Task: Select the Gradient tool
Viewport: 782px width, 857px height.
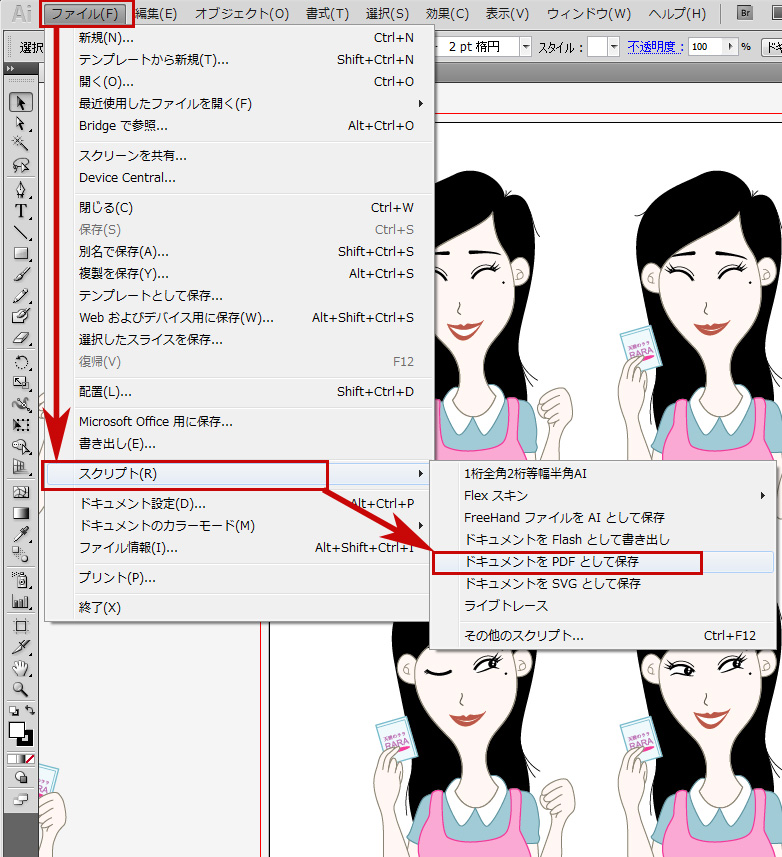Action: coord(21,513)
